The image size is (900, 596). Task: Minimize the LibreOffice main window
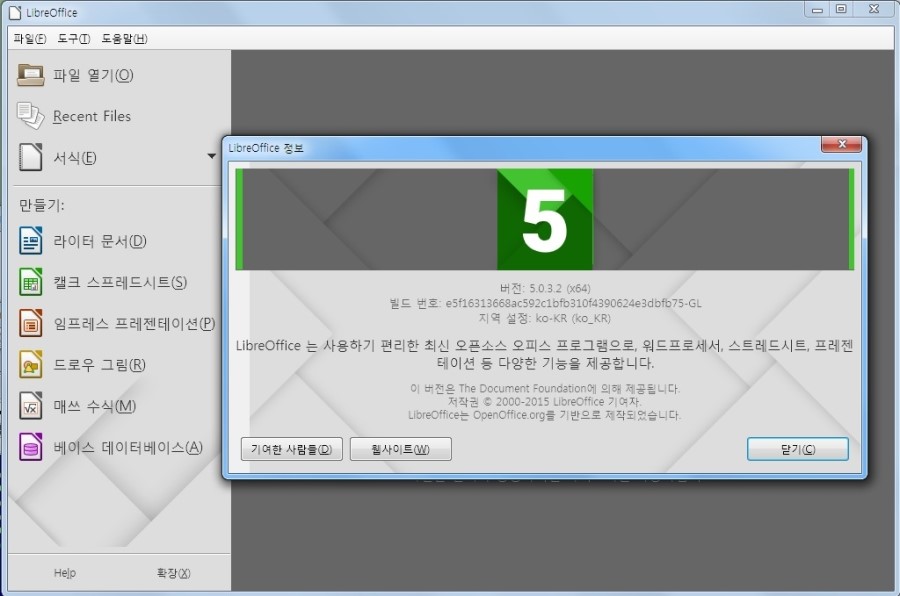click(817, 9)
